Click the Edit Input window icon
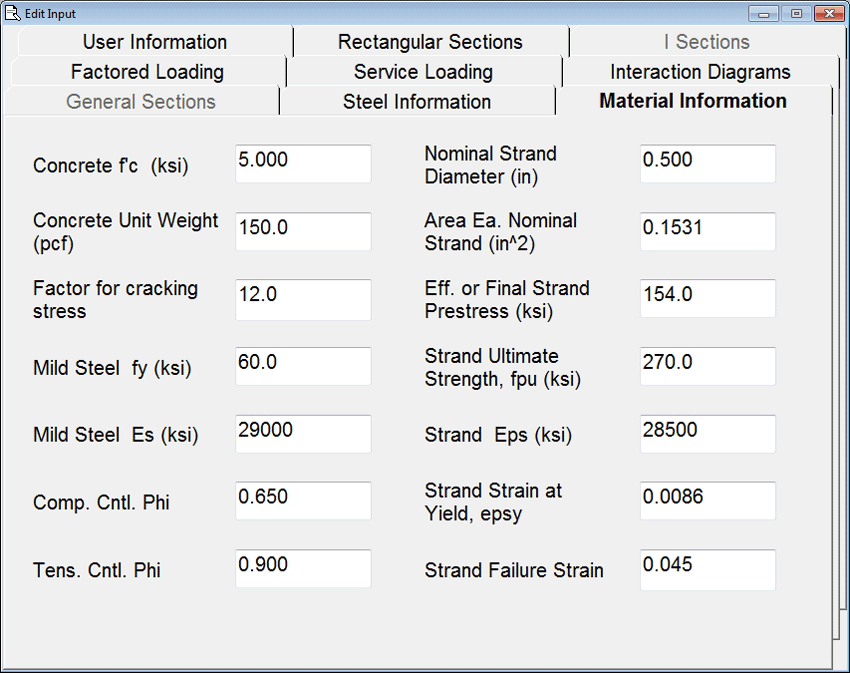Screen dimensions: 850x673 coord(13,13)
